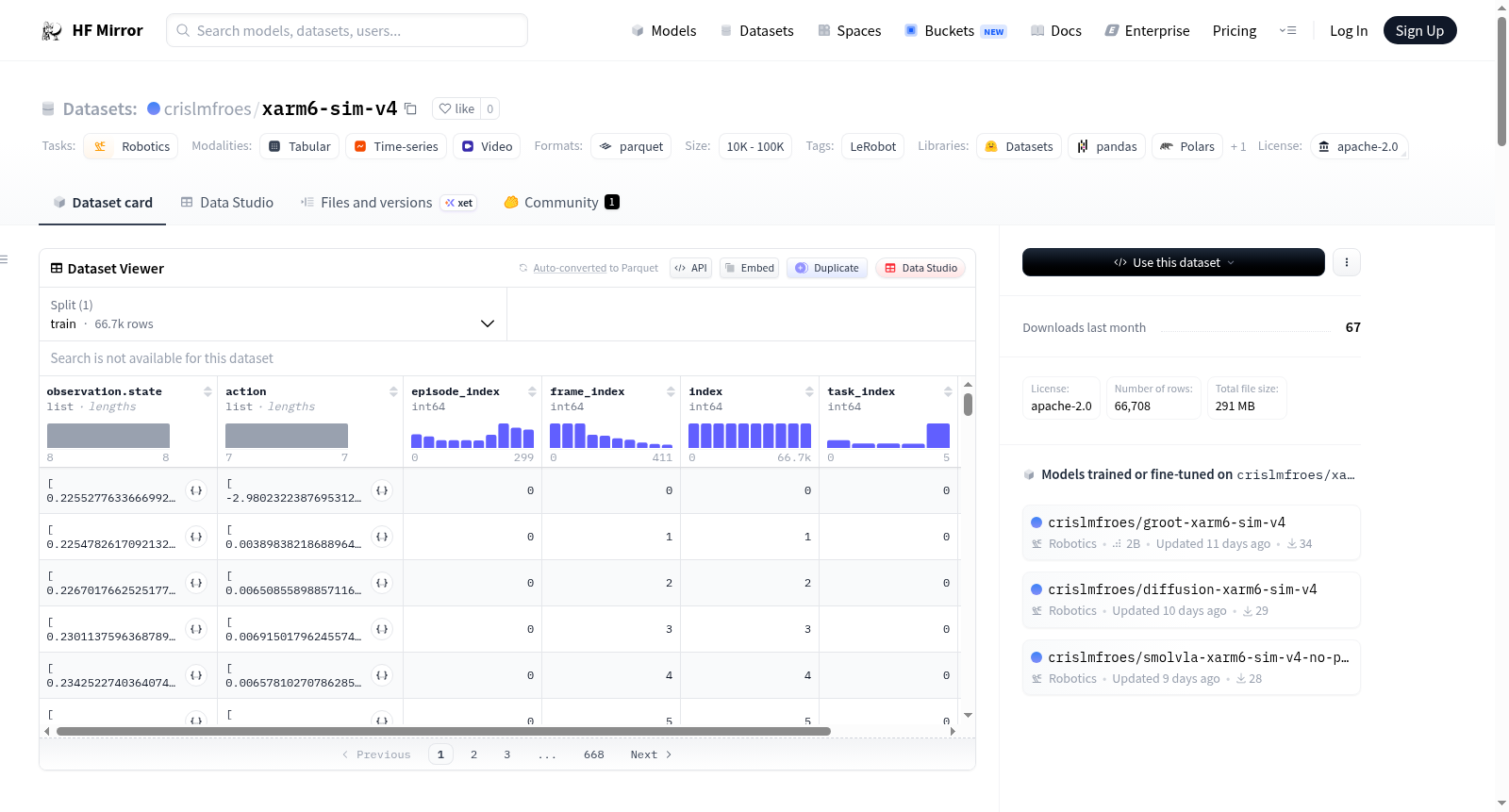Screen dimensions: 1509x812
Task: Focus the search models, datasets, users field
Action: point(347,30)
